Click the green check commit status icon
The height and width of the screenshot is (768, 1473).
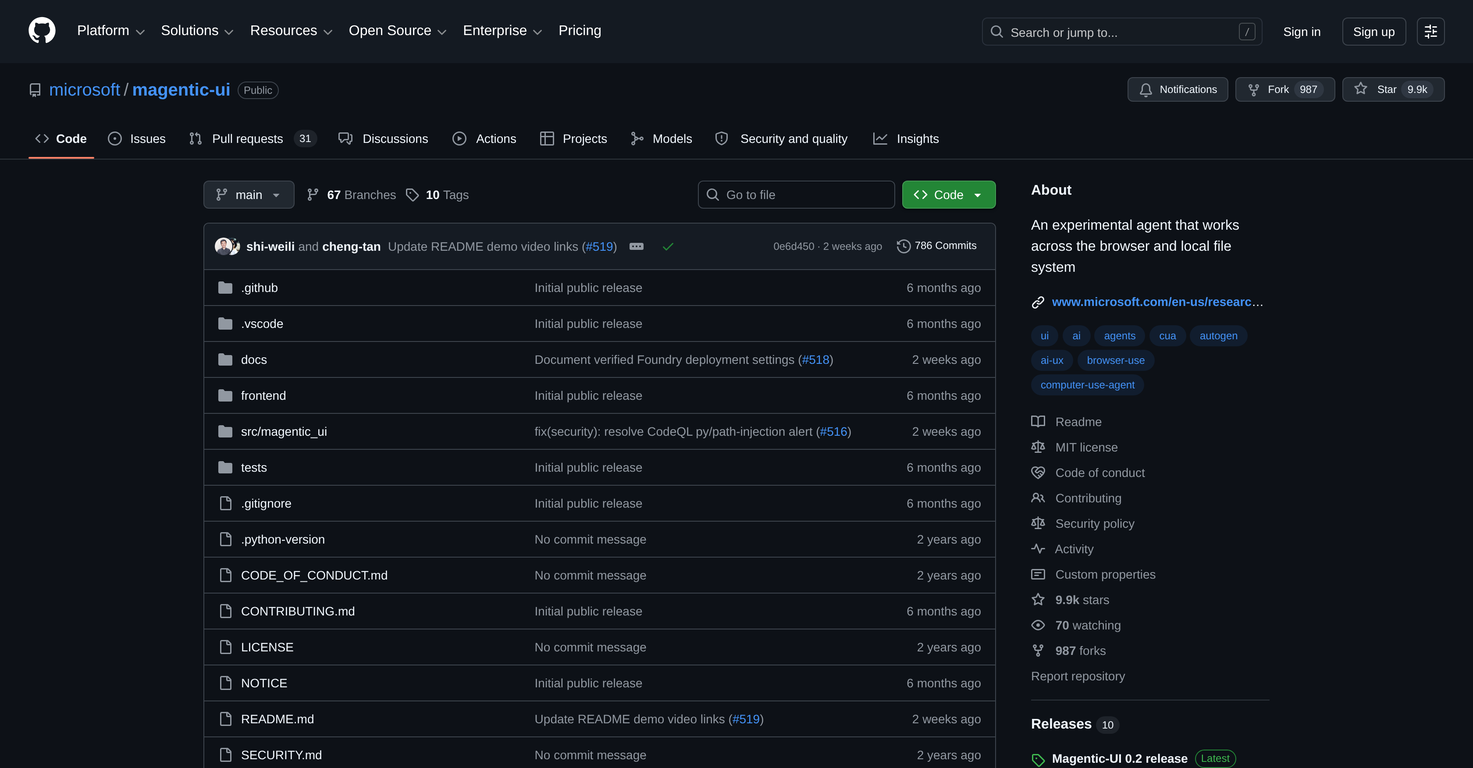[x=668, y=246]
